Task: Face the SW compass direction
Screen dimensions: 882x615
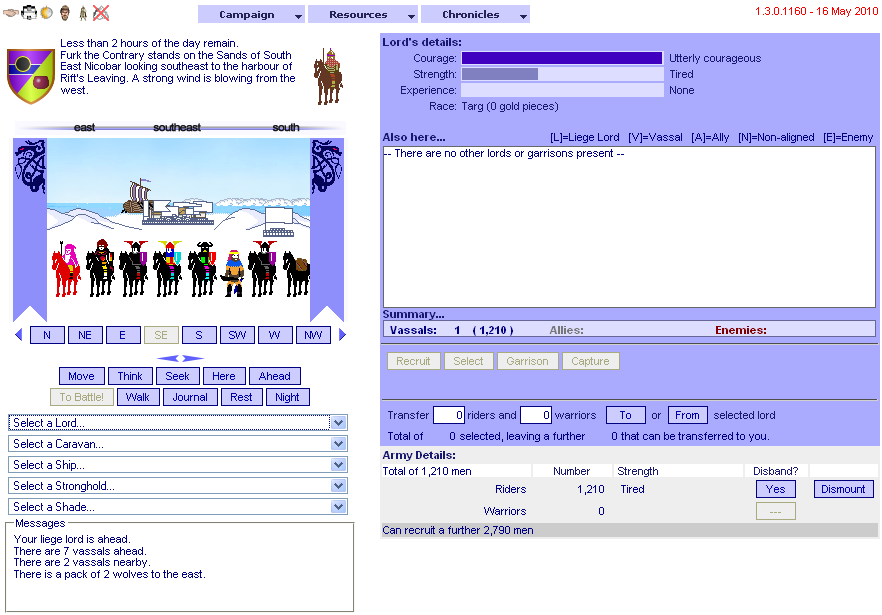Action: (237, 335)
